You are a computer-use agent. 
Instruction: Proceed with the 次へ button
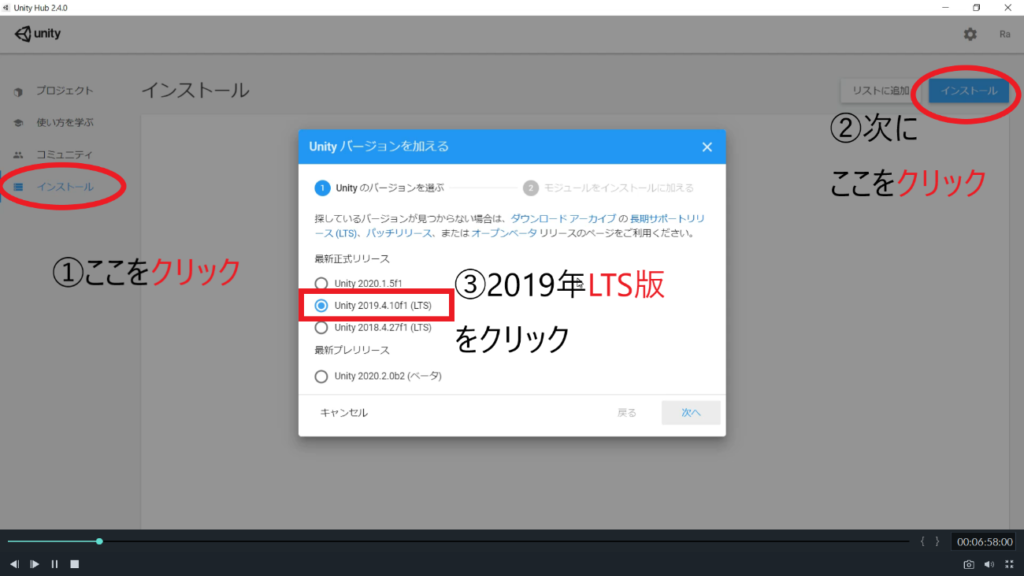point(691,413)
